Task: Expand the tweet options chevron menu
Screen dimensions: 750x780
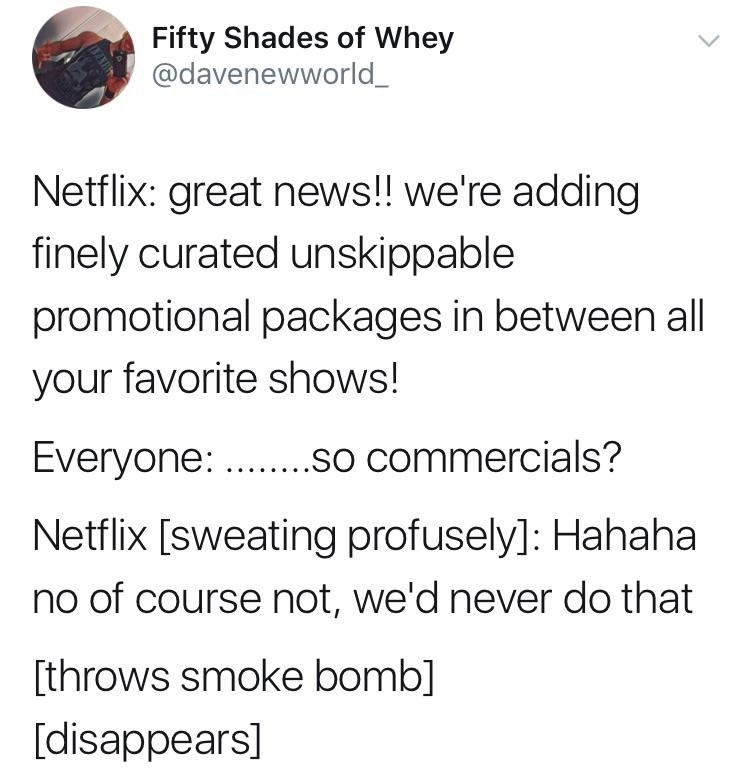Action: point(708,40)
